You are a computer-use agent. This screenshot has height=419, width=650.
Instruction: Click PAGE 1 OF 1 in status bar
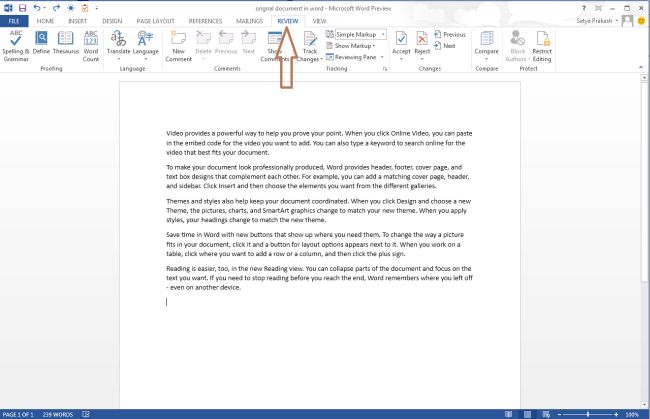(x=18, y=414)
